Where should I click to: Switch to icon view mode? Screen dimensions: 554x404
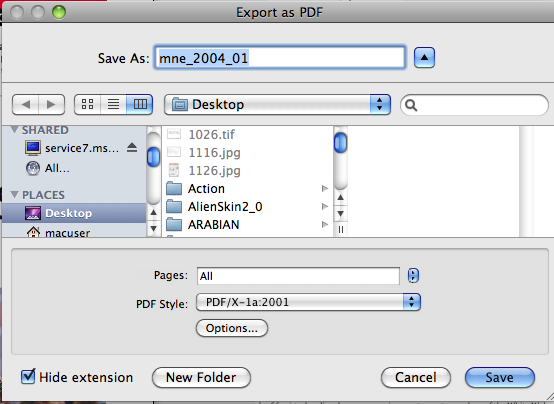(x=87, y=104)
